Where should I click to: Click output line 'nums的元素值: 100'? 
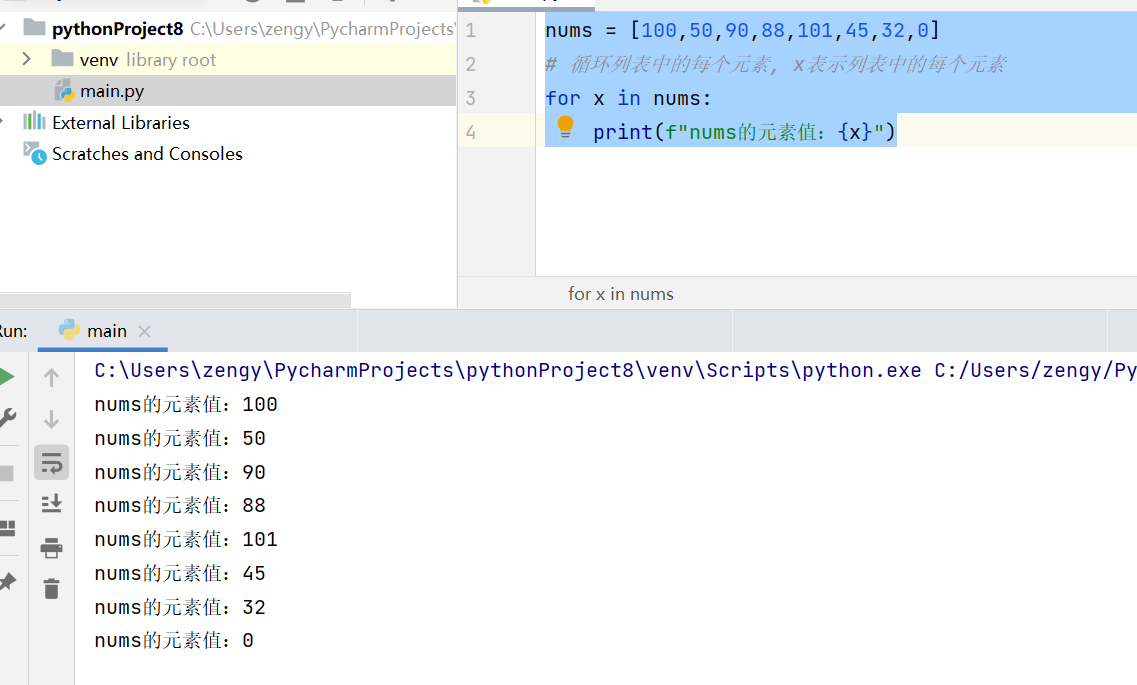[186, 404]
